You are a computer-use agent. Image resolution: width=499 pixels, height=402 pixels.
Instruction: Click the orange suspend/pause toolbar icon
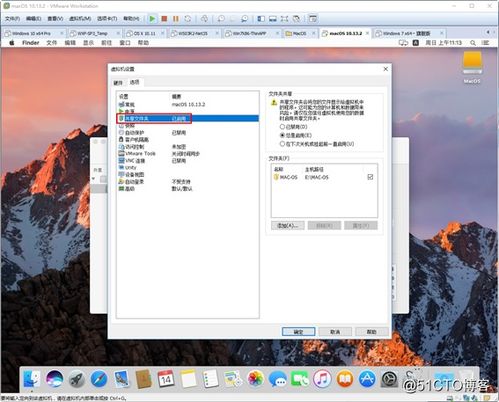[176, 19]
